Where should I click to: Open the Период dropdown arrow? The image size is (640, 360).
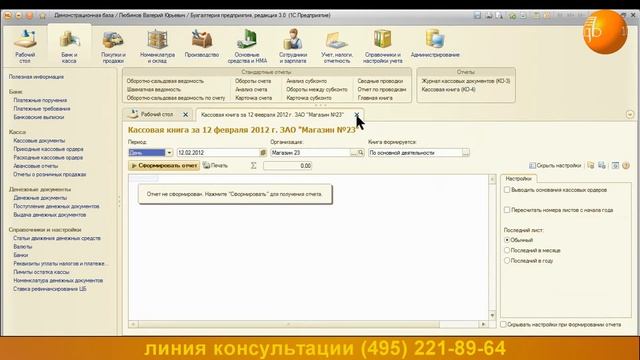pyautogui.click(x=169, y=153)
